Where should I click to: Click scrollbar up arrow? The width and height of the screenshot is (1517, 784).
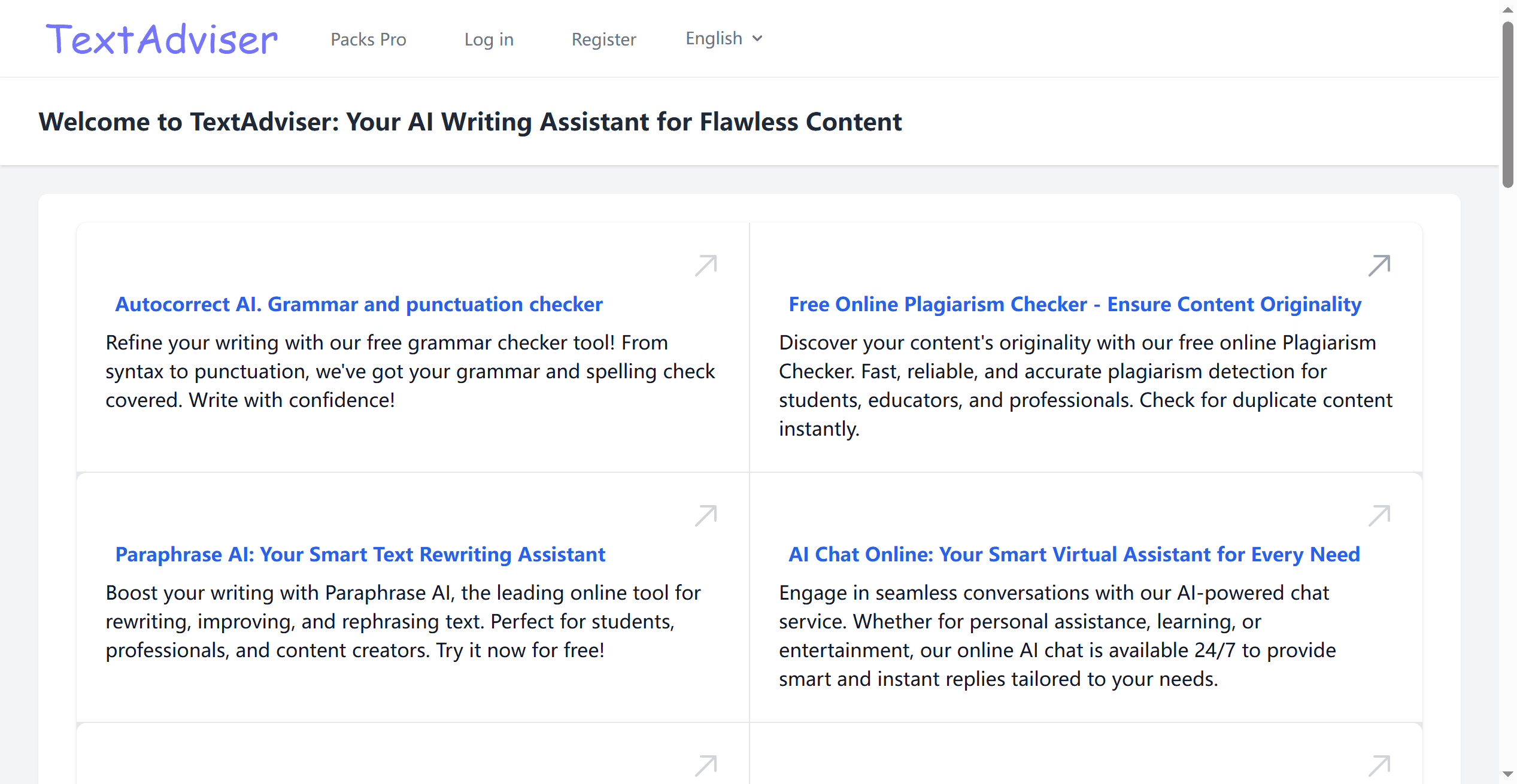[x=1507, y=9]
